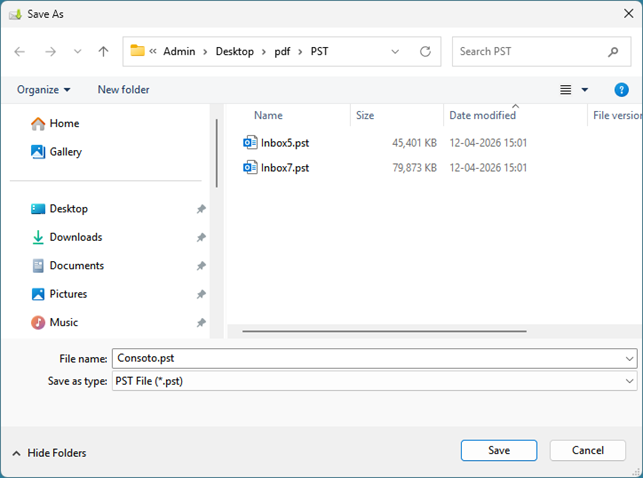Click the Save button
This screenshot has width=643, height=478.
498,451
